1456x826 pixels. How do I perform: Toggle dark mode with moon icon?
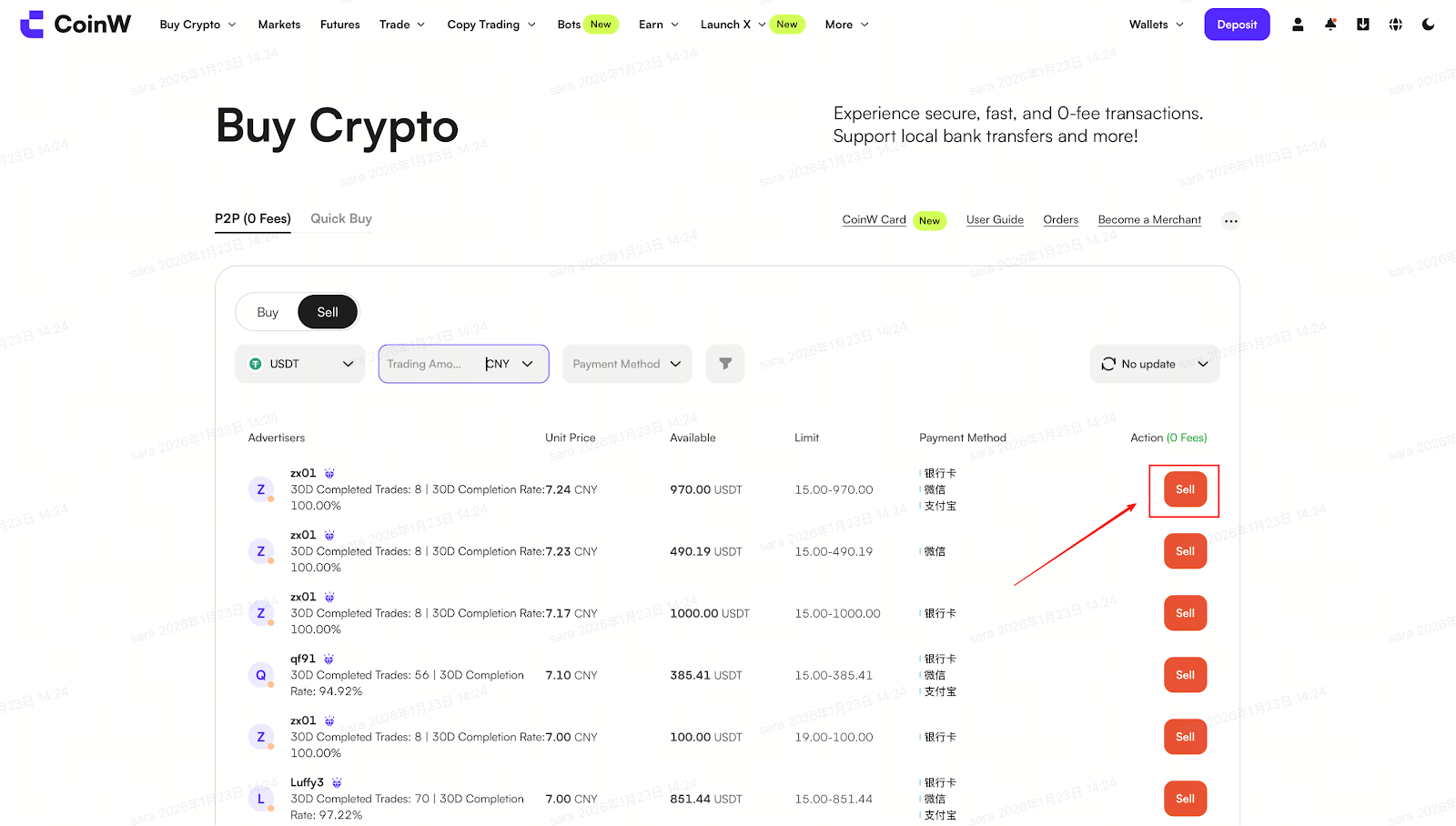pyautogui.click(x=1428, y=25)
